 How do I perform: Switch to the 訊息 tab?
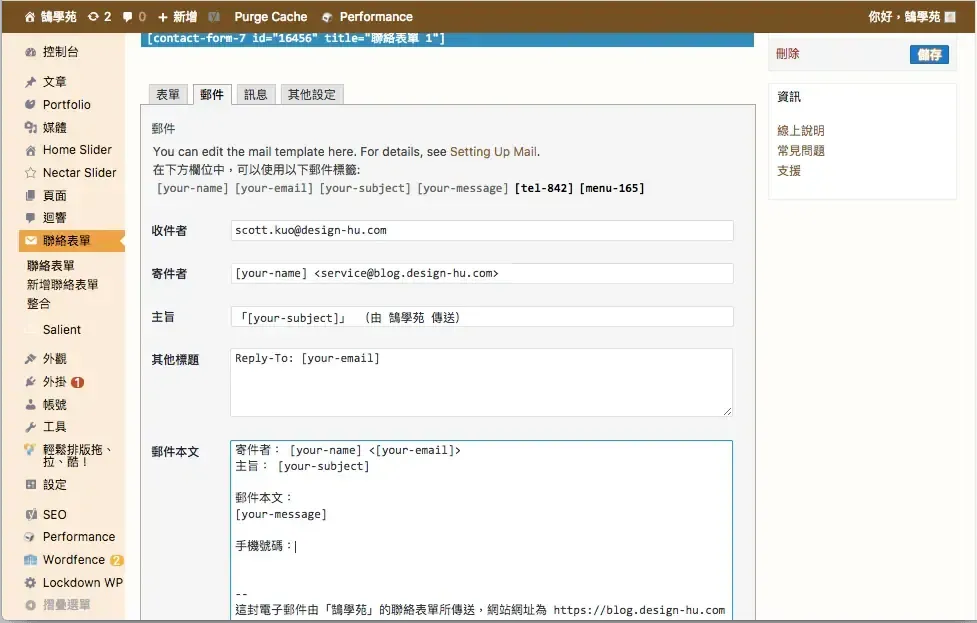pos(255,95)
